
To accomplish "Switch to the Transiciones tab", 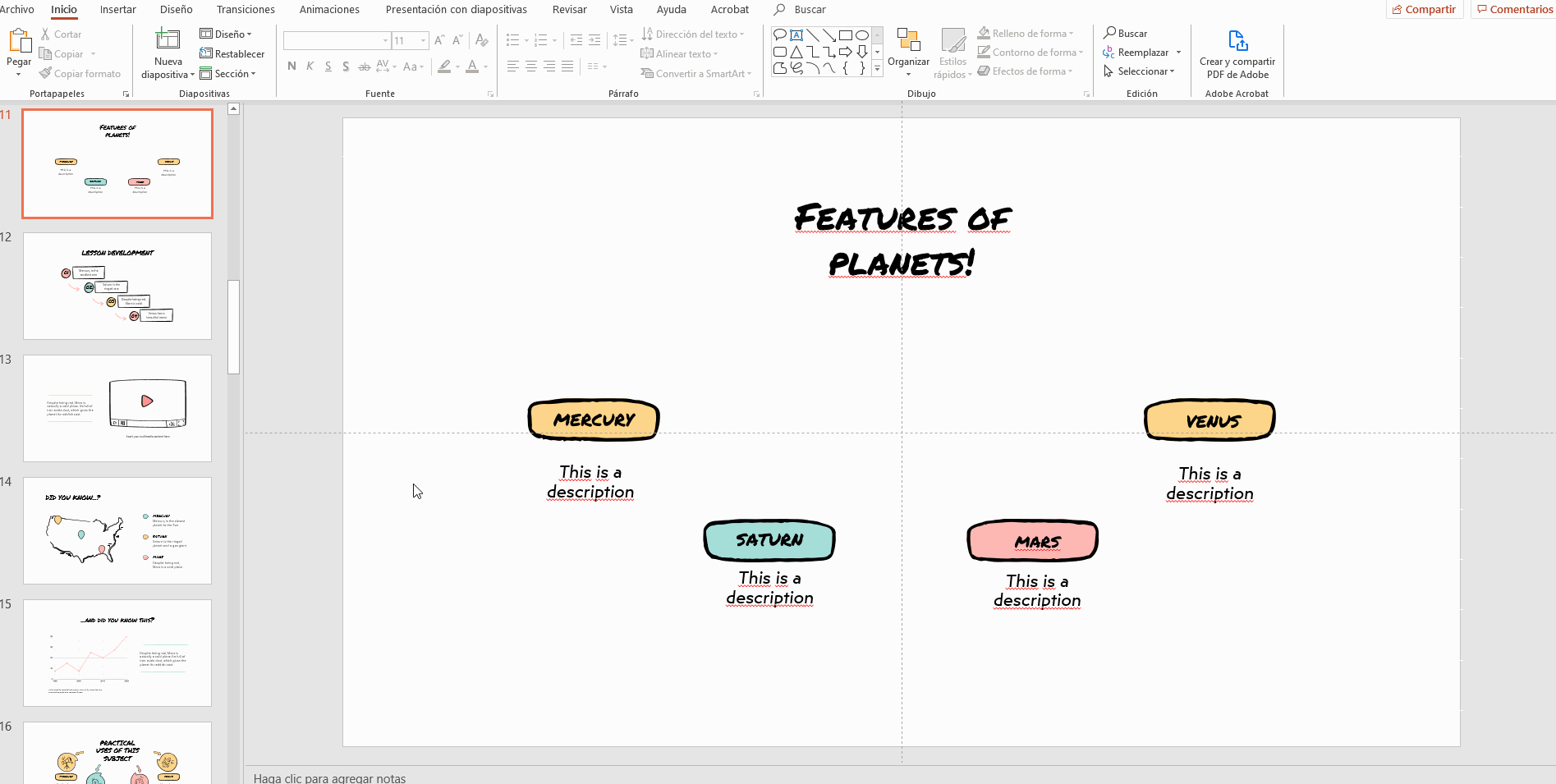I will coord(246,9).
